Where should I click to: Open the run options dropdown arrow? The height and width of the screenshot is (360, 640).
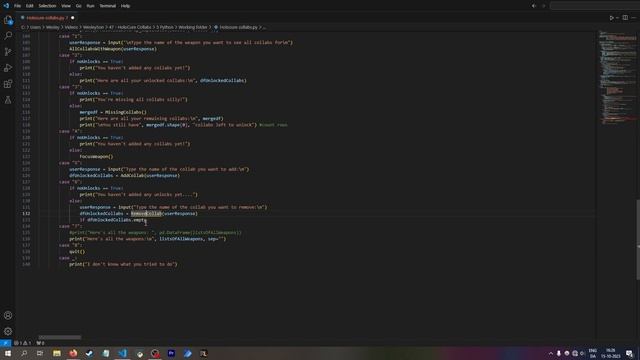pos(617,18)
